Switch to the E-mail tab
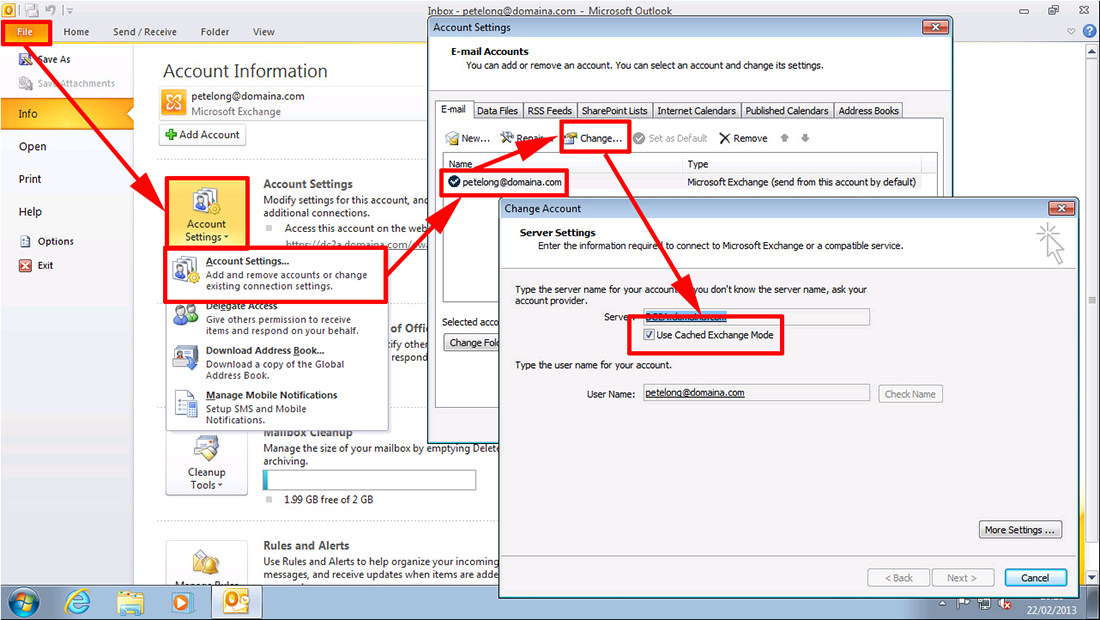The height and width of the screenshot is (620, 1100). 453,109
